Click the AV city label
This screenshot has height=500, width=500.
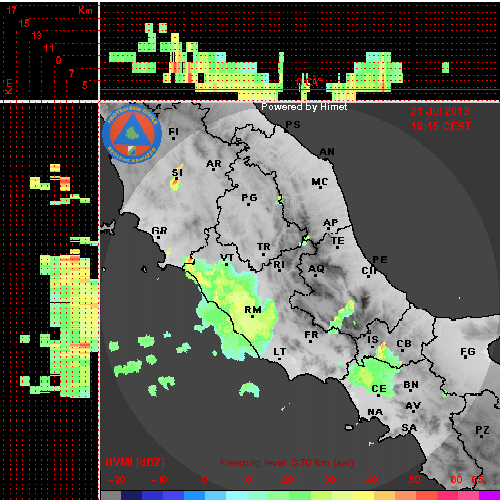(x=413, y=406)
